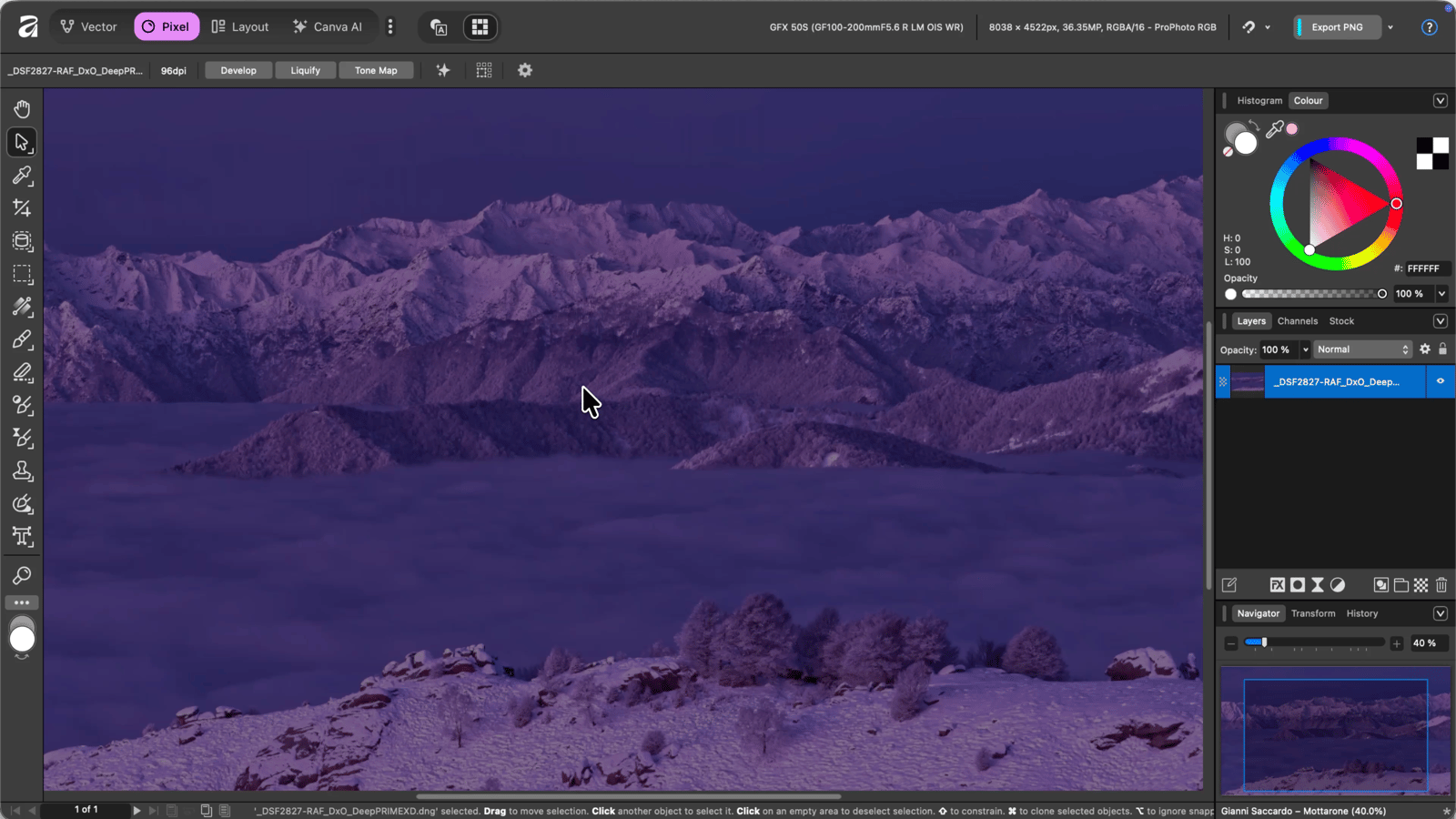Click the Navigator preview thumbnail
Image resolution: width=1456 pixels, height=819 pixels.
pos(1335,732)
